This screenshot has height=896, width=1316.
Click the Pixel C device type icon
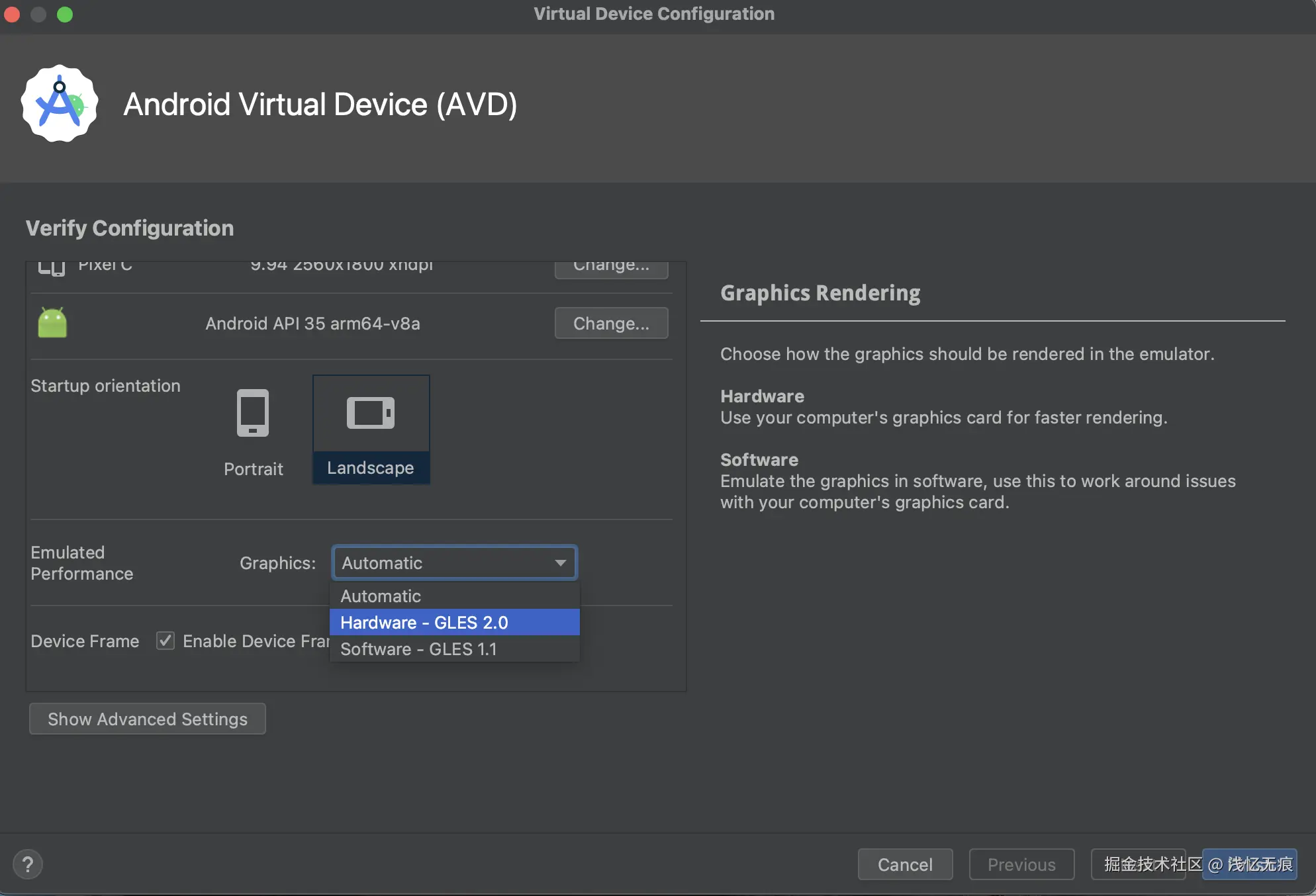click(x=52, y=267)
